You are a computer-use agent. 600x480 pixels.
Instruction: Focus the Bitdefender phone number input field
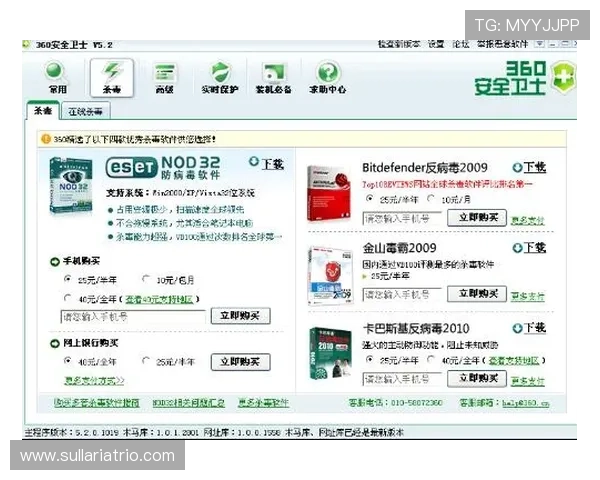click(x=402, y=218)
